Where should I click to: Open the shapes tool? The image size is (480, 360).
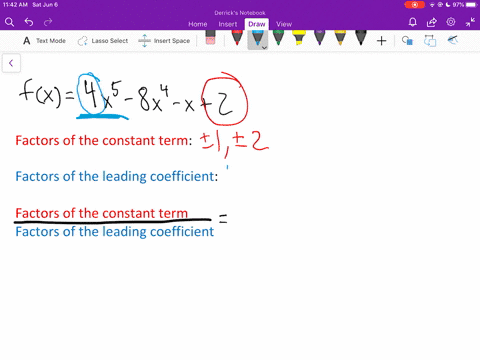407,41
